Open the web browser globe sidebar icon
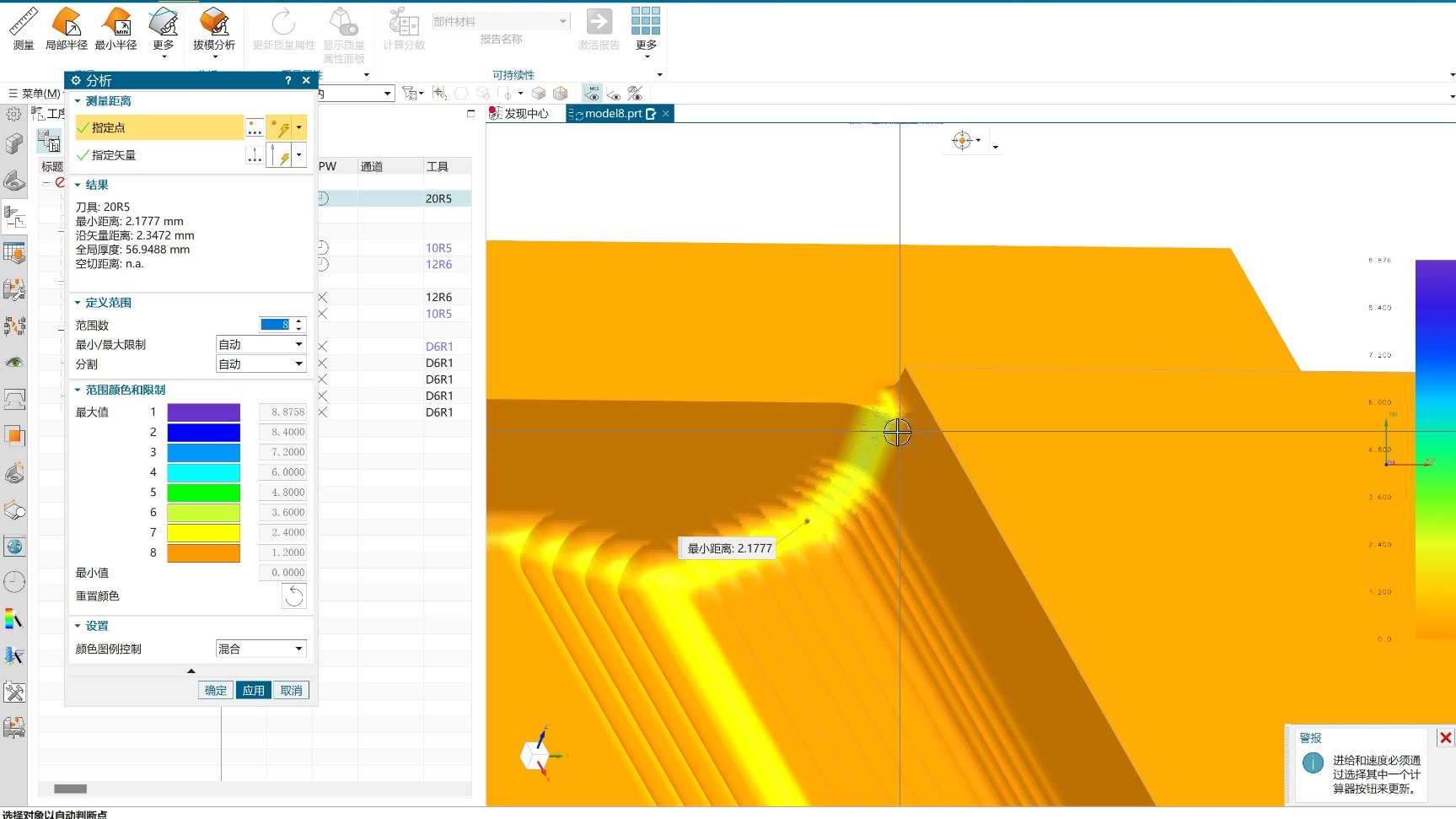The height and width of the screenshot is (819, 1456). [14, 547]
